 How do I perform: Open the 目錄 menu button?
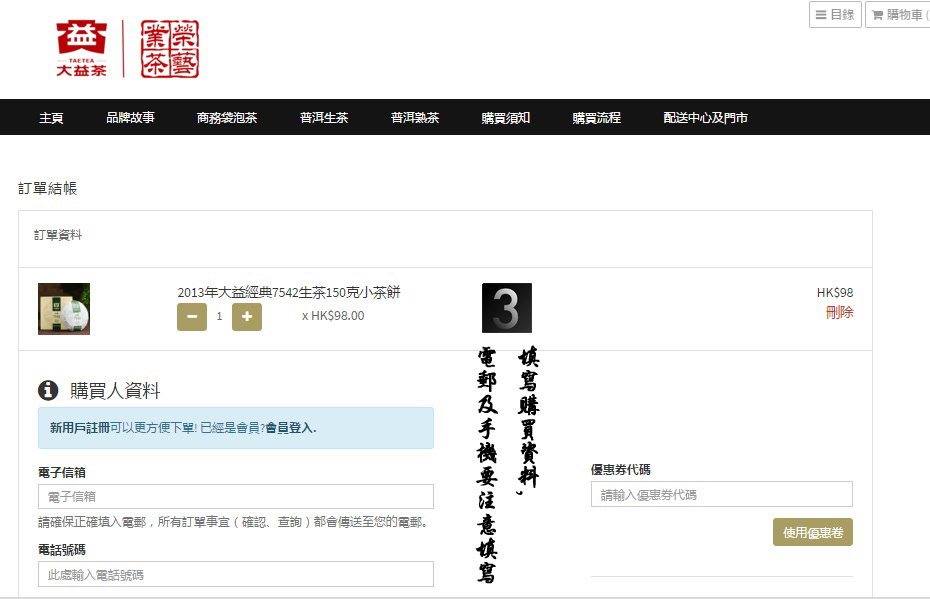[x=835, y=14]
